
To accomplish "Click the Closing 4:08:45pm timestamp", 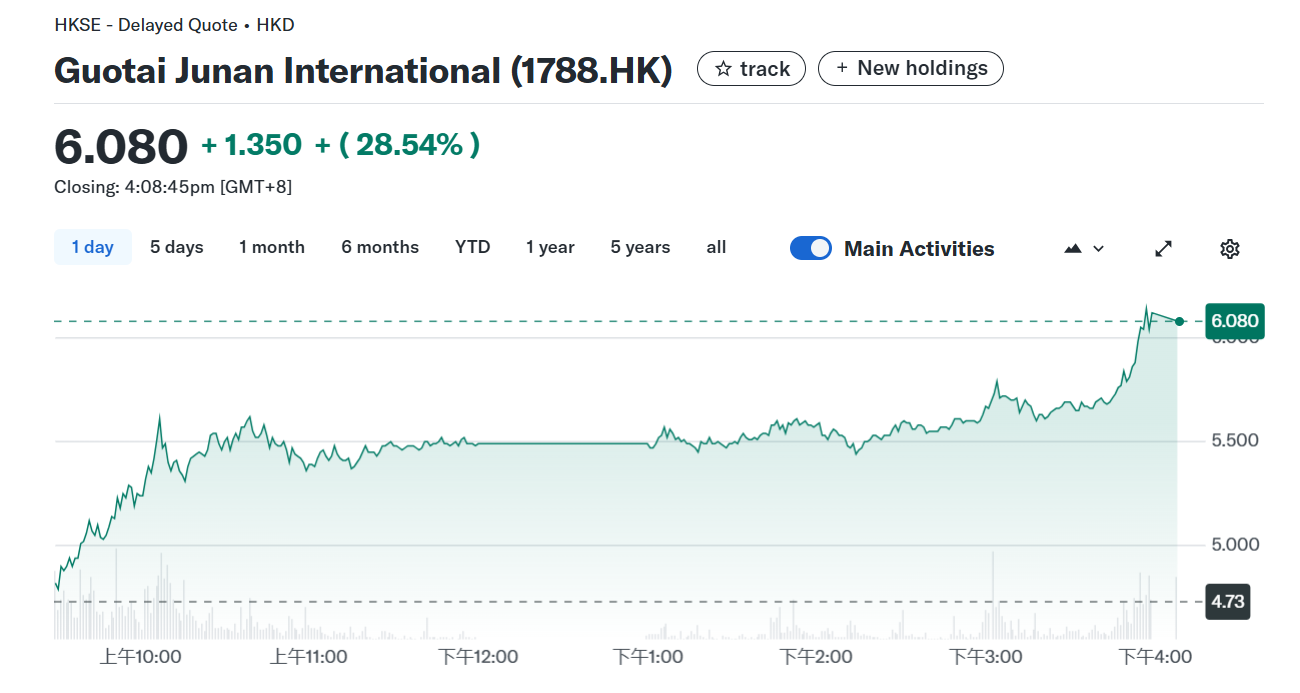I will click(173, 187).
